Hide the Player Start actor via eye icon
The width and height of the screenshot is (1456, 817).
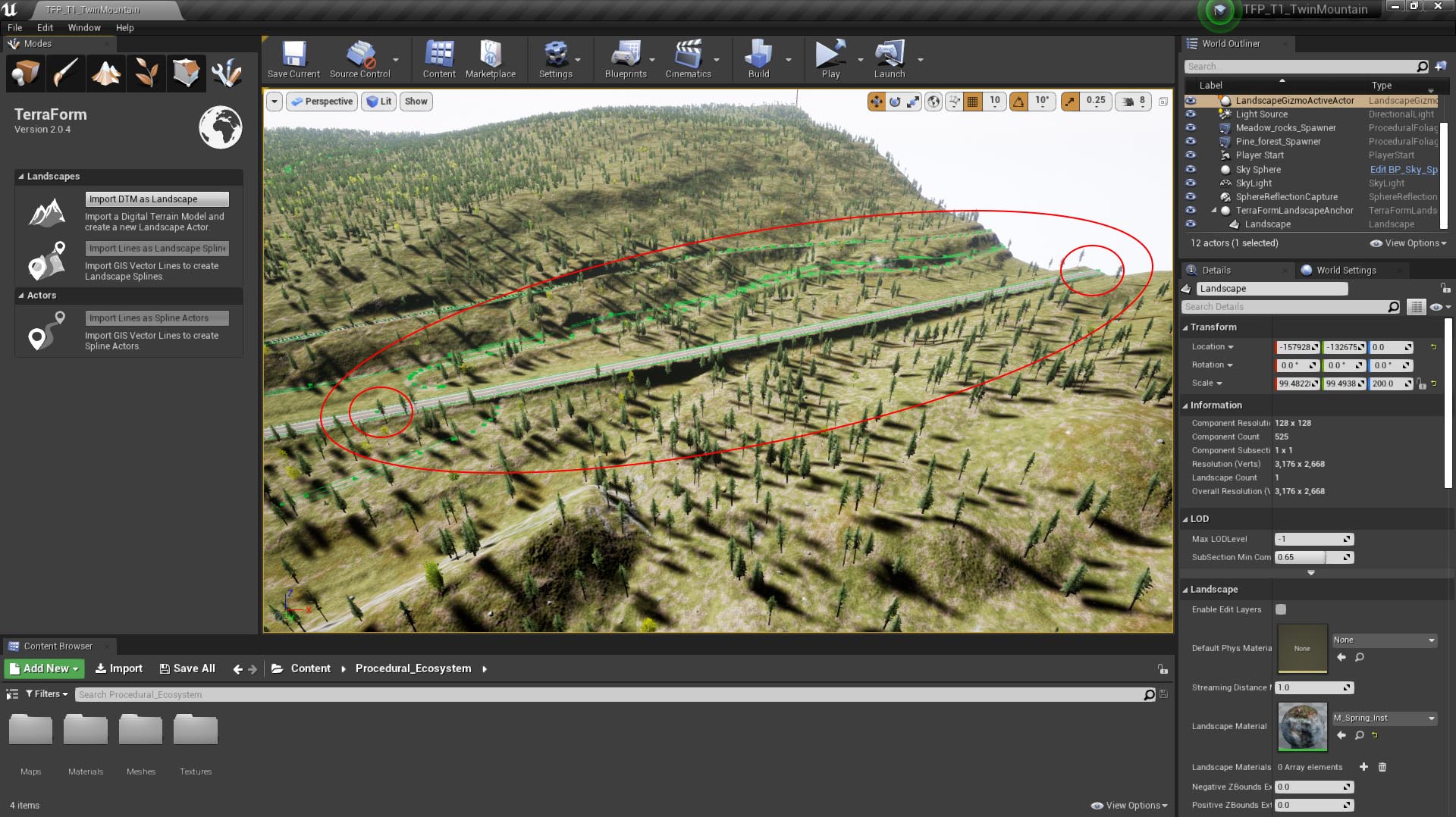click(x=1191, y=155)
